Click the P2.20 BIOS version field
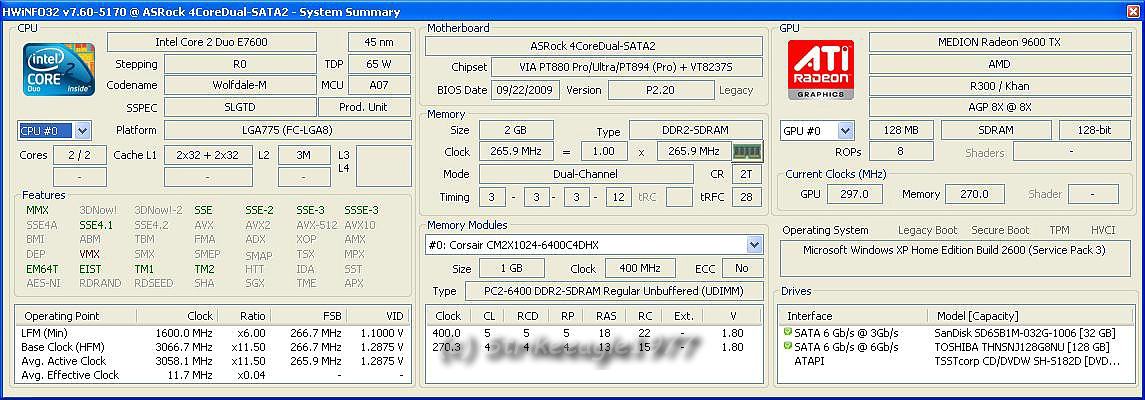This screenshot has height=400, width=1145. click(661, 90)
